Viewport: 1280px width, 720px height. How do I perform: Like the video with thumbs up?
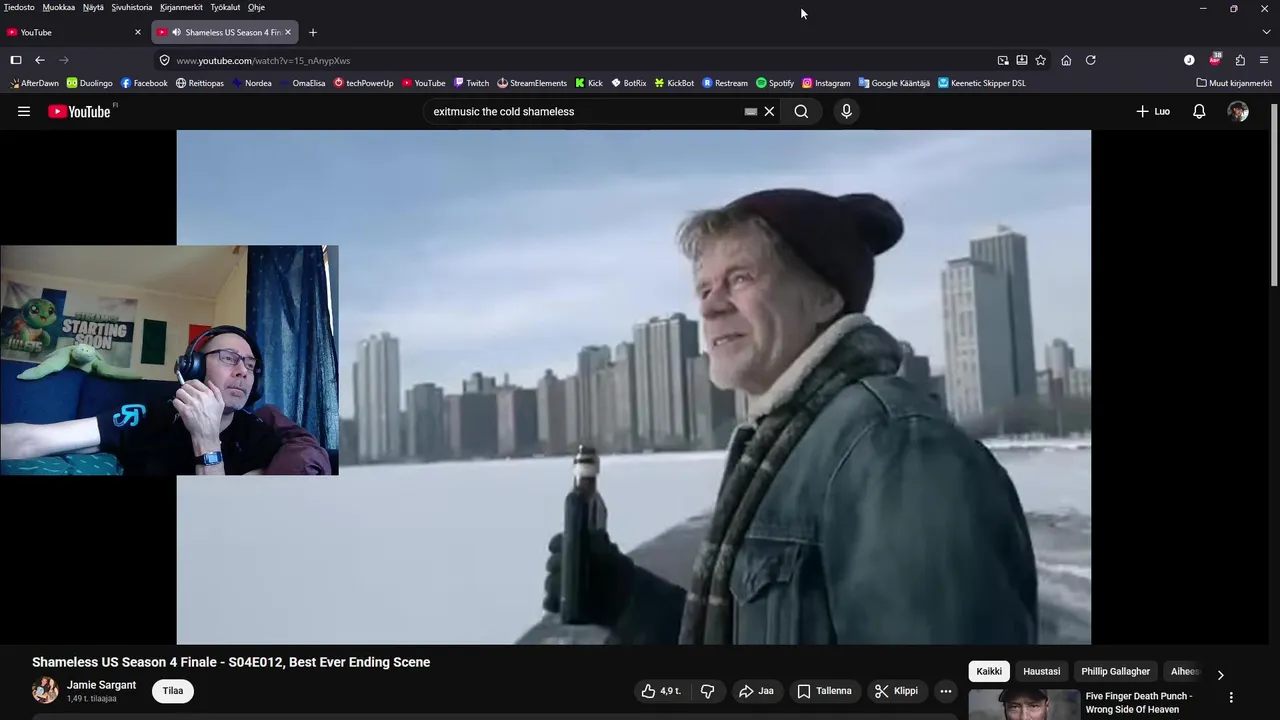coord(660,691)
